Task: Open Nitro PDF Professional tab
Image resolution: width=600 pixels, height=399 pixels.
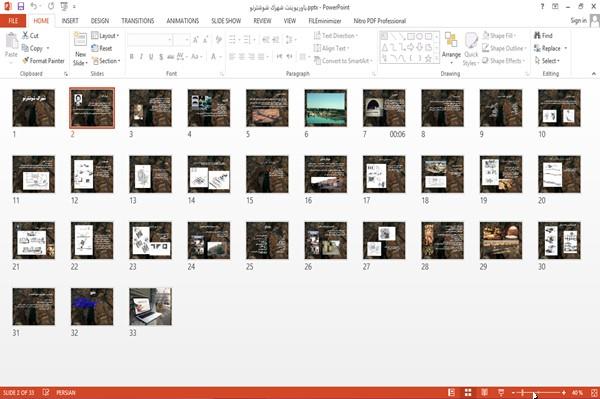Action: click(380, 21)
